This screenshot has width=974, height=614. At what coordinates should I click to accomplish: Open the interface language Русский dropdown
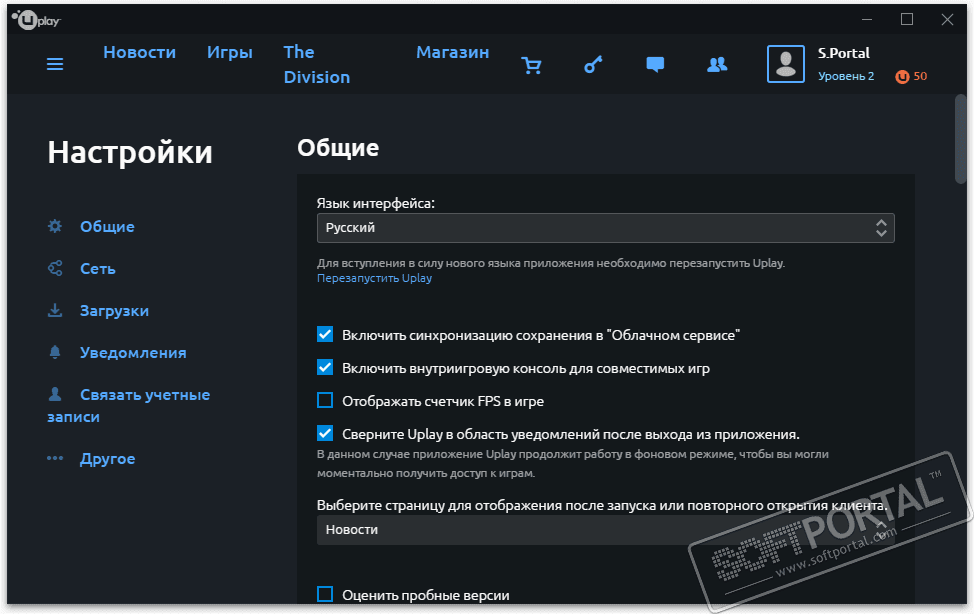click(x=606, y=228)
